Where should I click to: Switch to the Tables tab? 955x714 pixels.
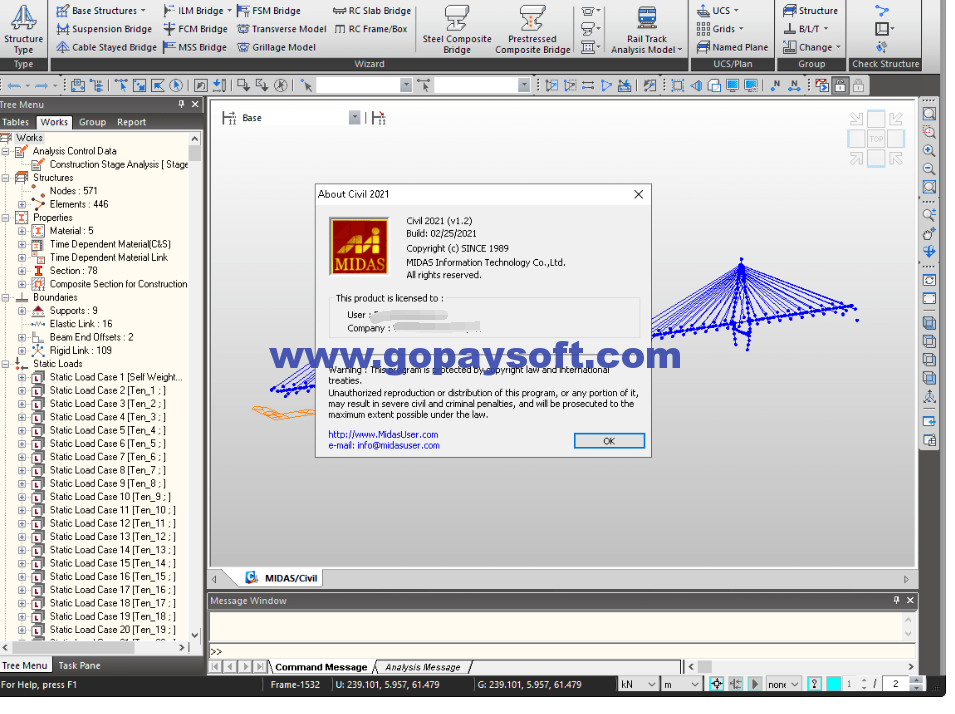pos(16,122)
